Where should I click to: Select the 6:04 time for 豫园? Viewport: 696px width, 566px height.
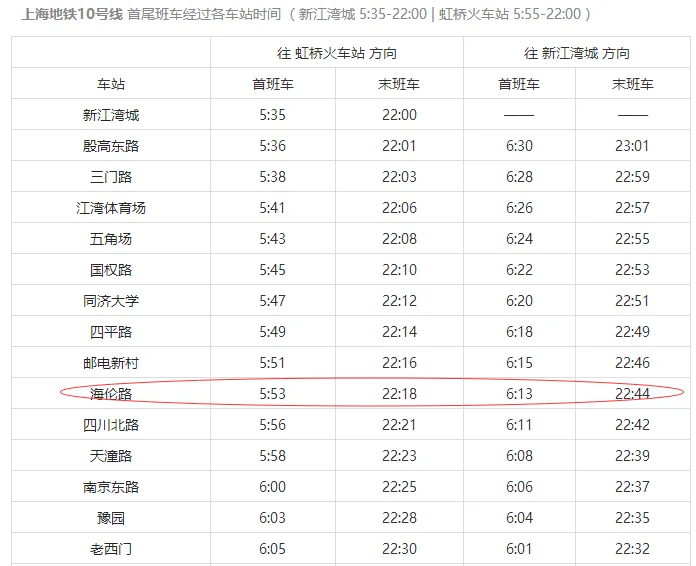519,518
